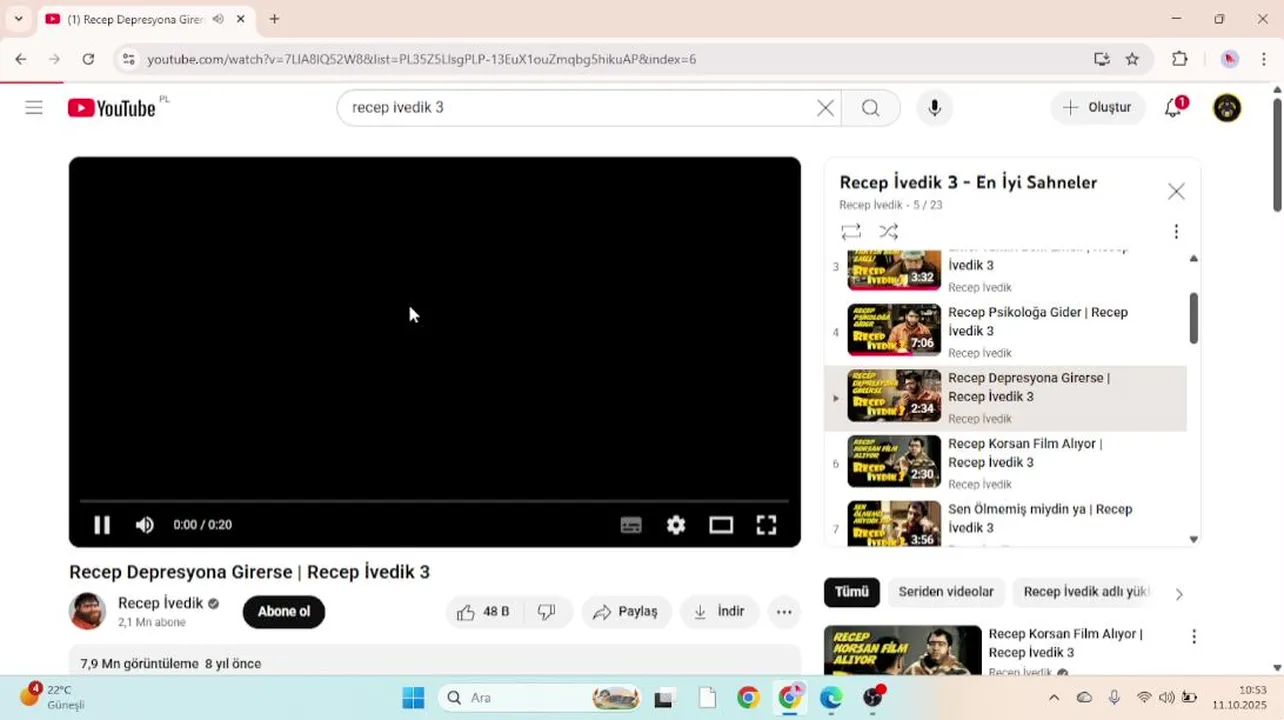The image size is (1284, 720).
Task: Select the Tümü filter chip
Action: coord(852,592)
